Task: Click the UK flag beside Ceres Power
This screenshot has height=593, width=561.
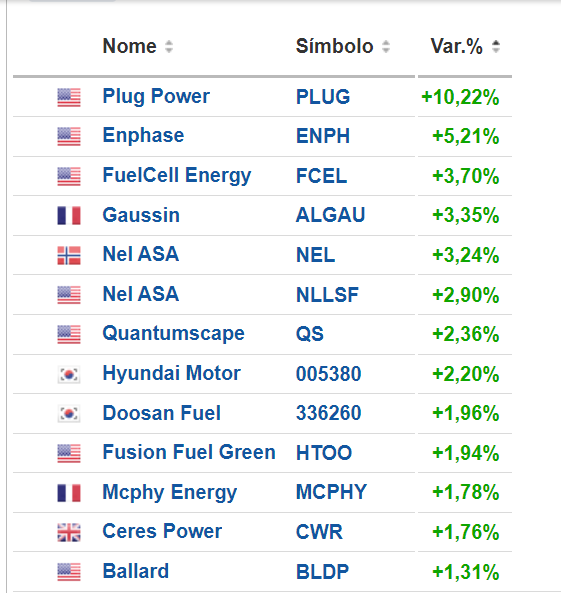Action: pyautogui.click(x=69, y=532)
